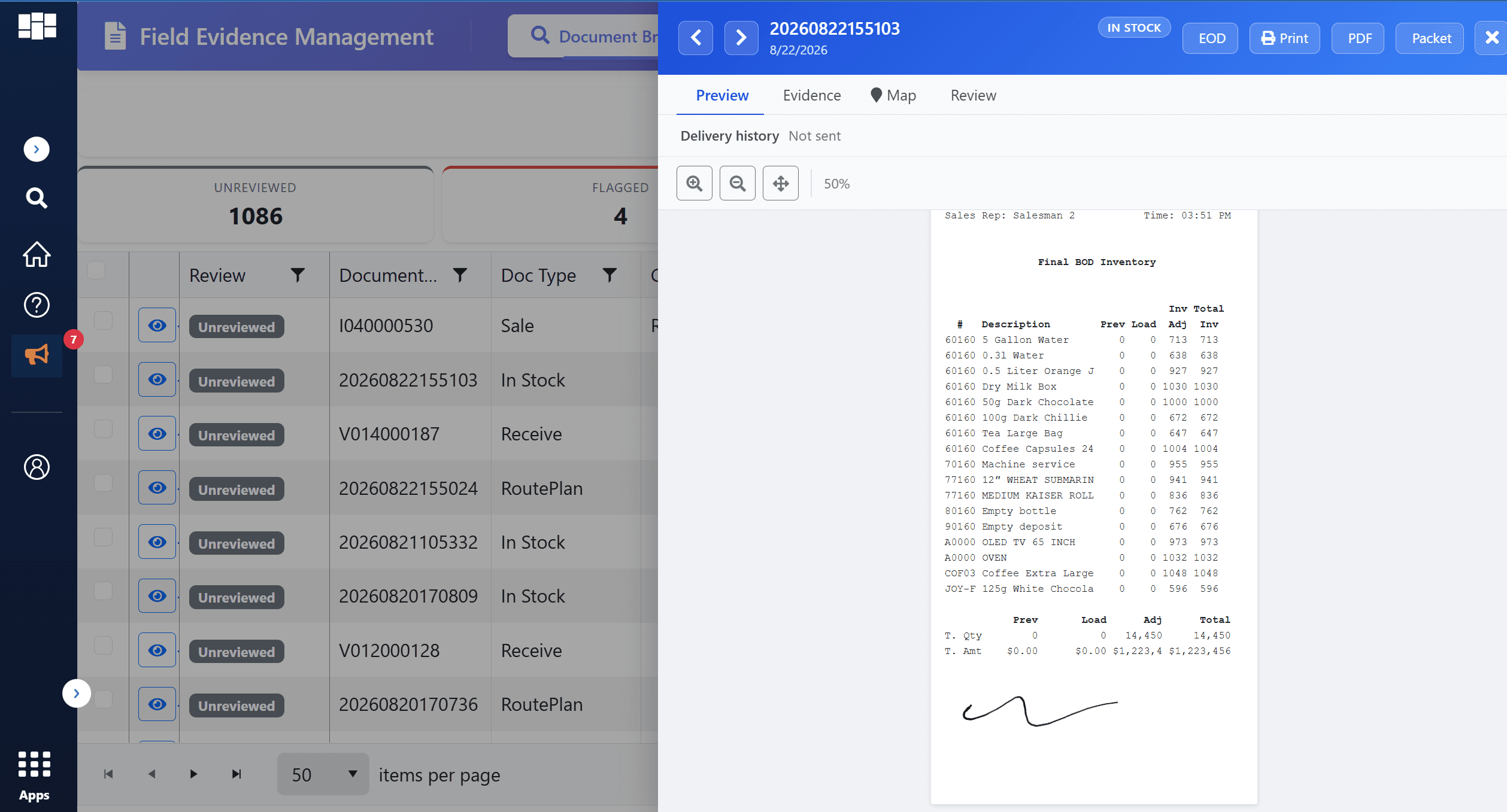This screenshot has width=1507, height=812.
Task: Zoom out of the document preview
Action: click(738, 183)
